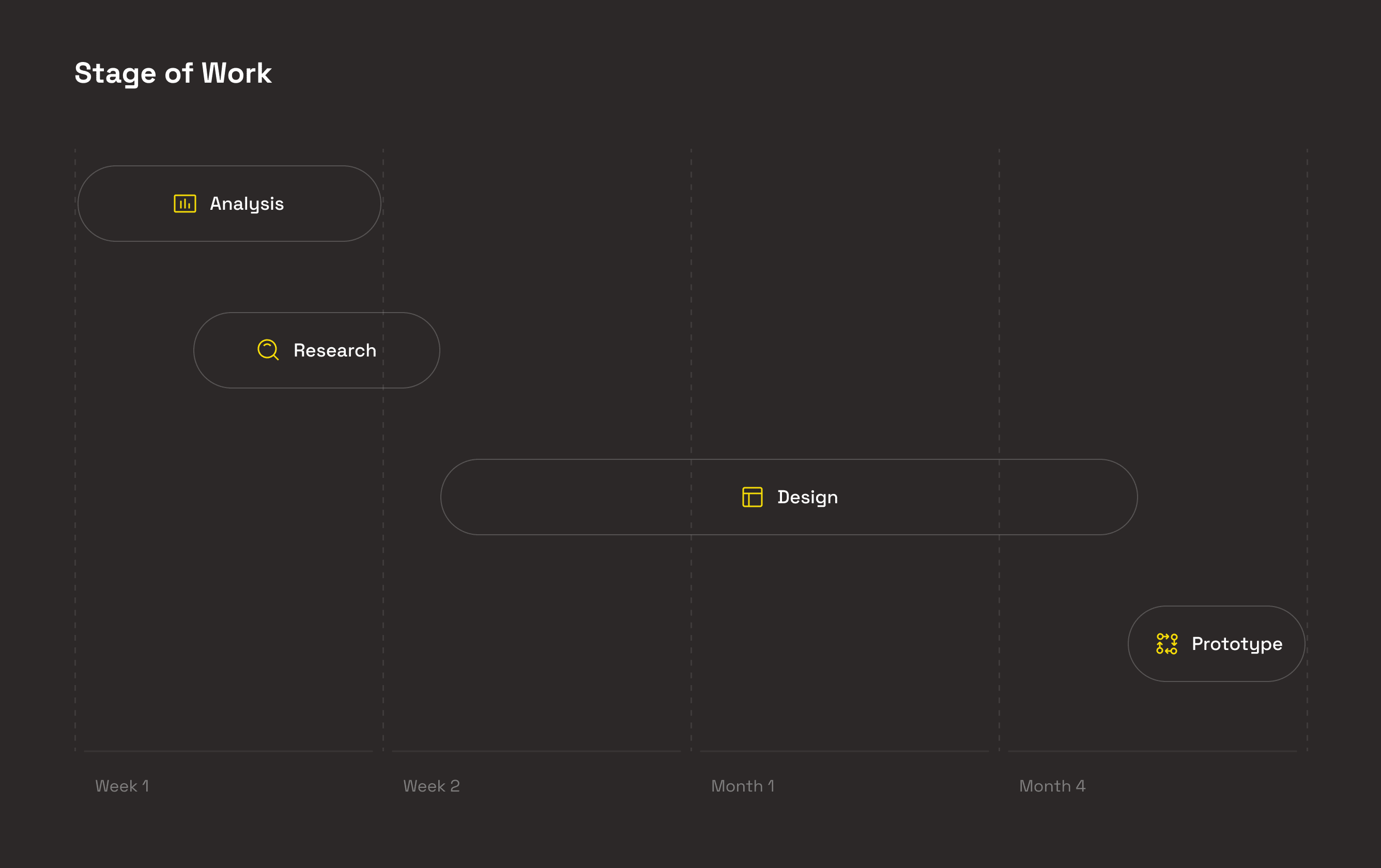Click the word Analysis

(247, 204)
